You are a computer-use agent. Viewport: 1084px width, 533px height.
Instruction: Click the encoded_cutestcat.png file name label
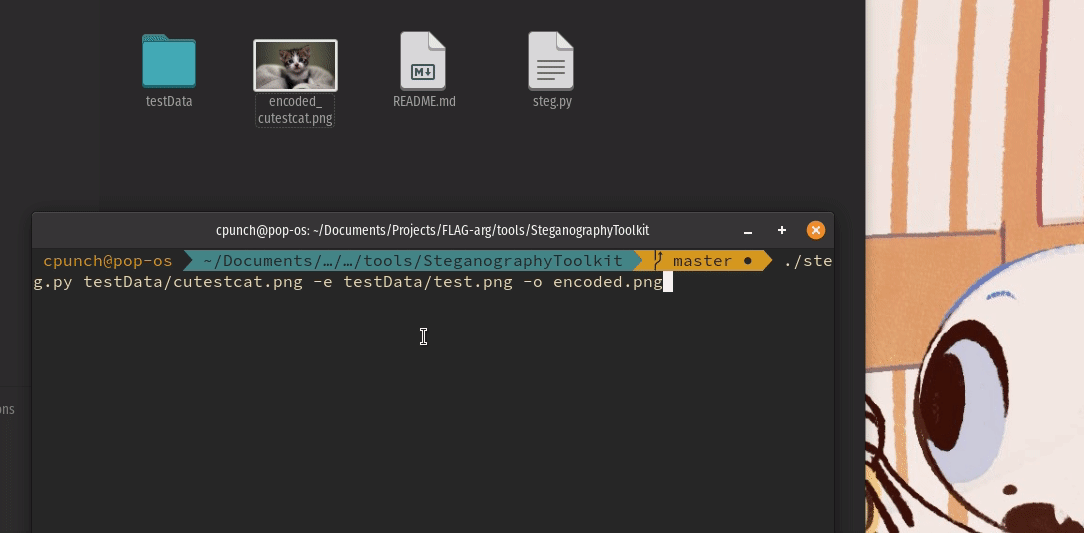point(295,111)
